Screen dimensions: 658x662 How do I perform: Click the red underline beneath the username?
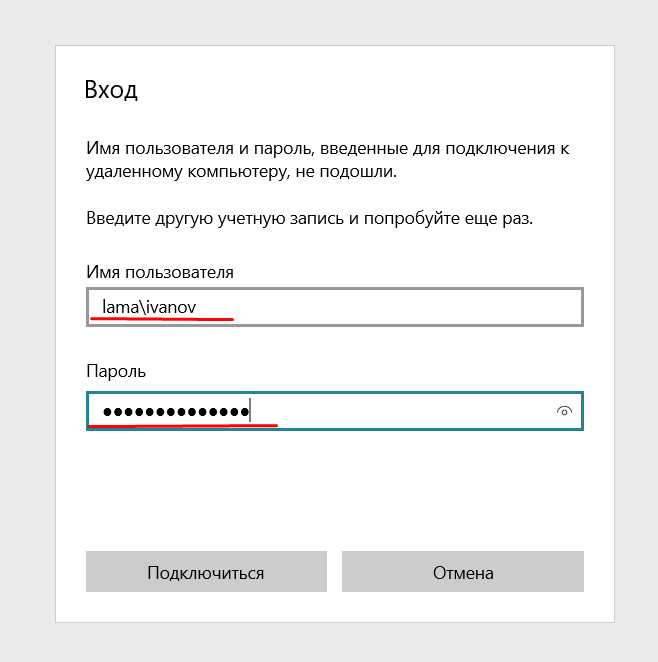pyautogui.click(x=160, y=320)
